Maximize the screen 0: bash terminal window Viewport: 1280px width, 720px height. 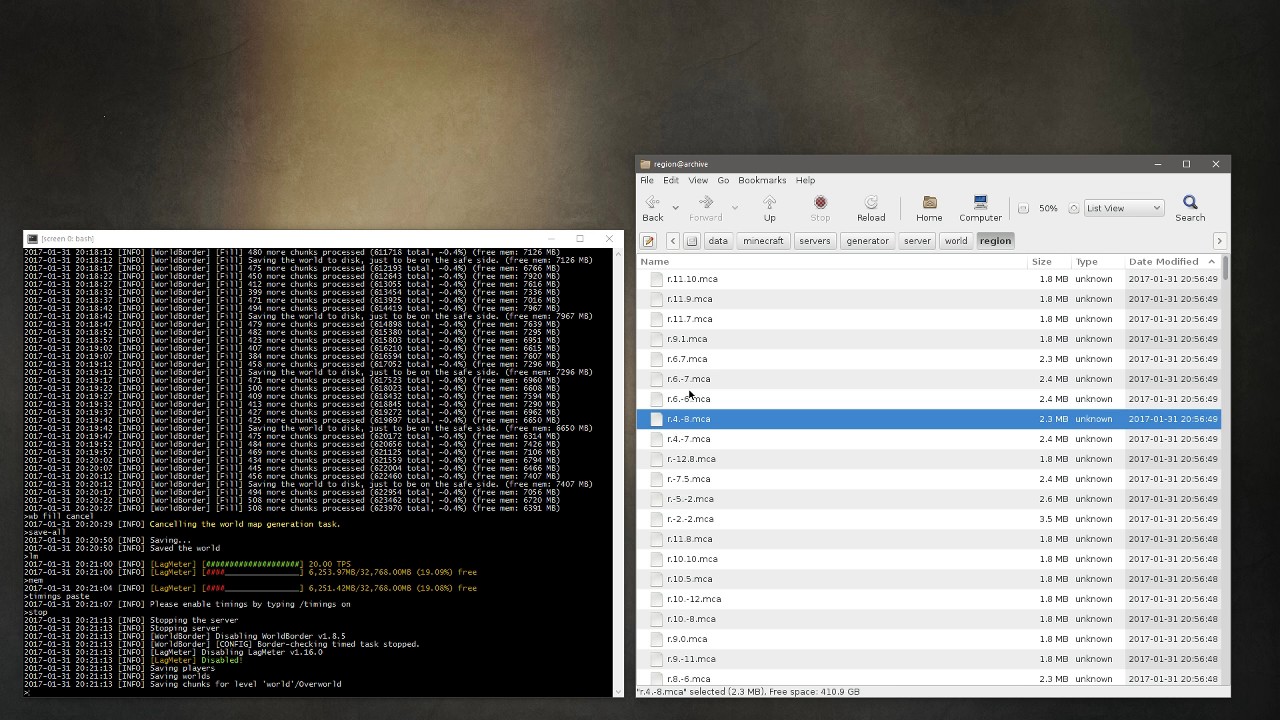tap(580, 238)
